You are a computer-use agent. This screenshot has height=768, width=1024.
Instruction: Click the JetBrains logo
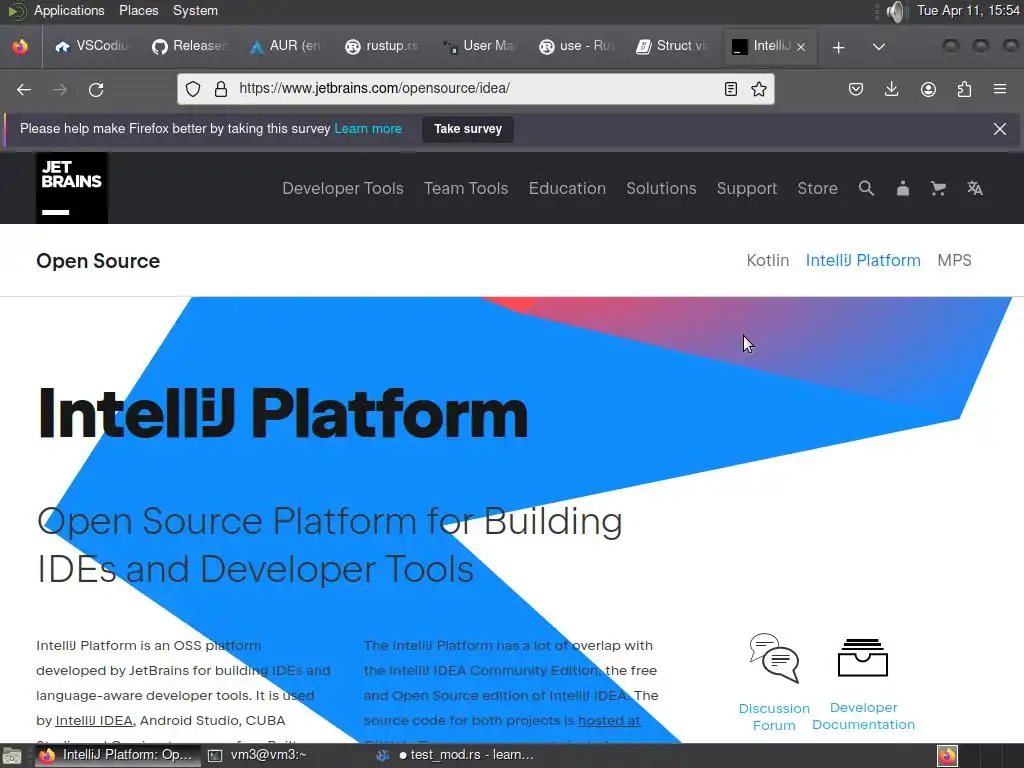coord(72,188)
